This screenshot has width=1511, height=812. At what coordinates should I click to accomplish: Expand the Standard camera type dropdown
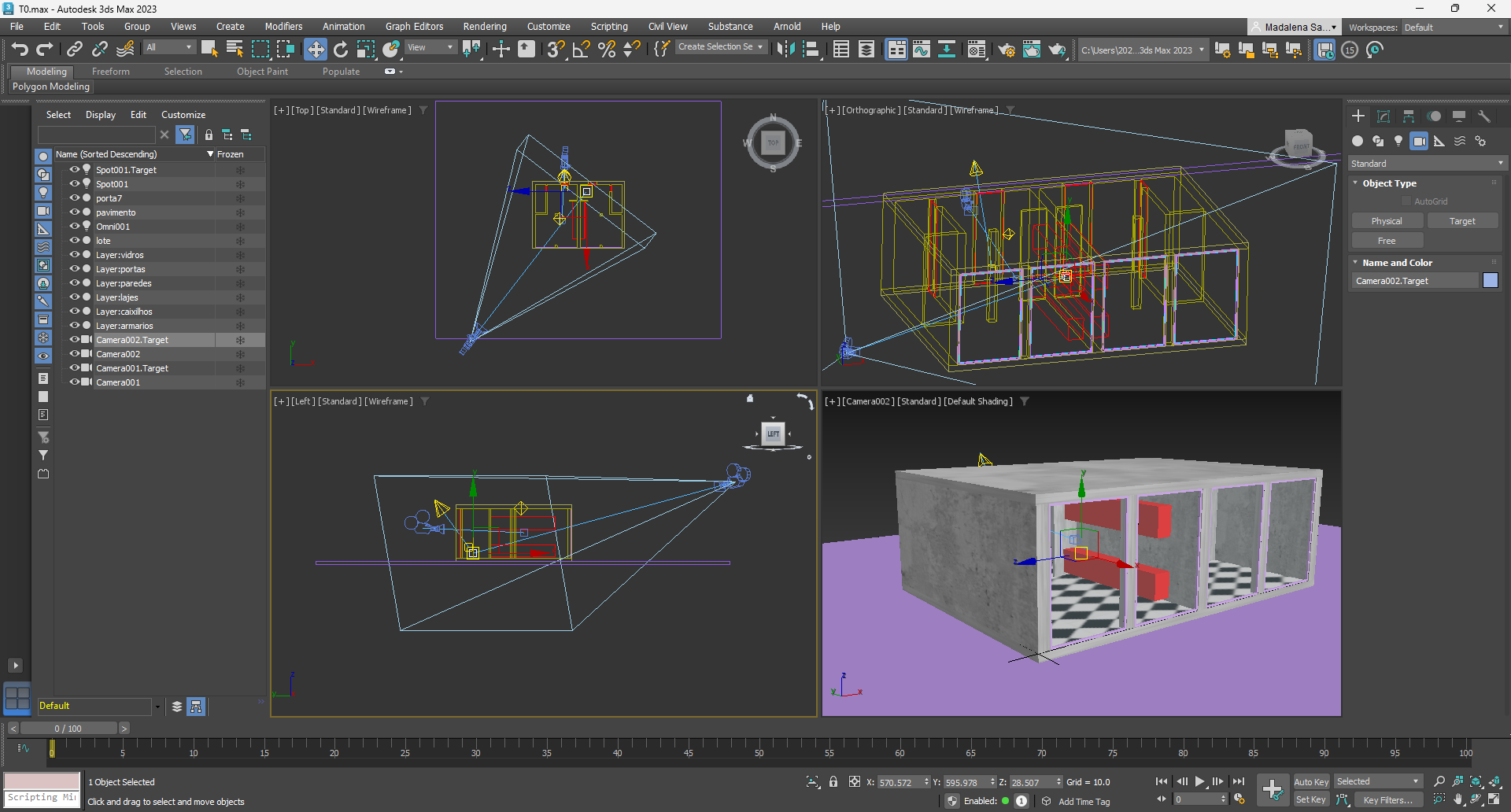point(1426,164)
